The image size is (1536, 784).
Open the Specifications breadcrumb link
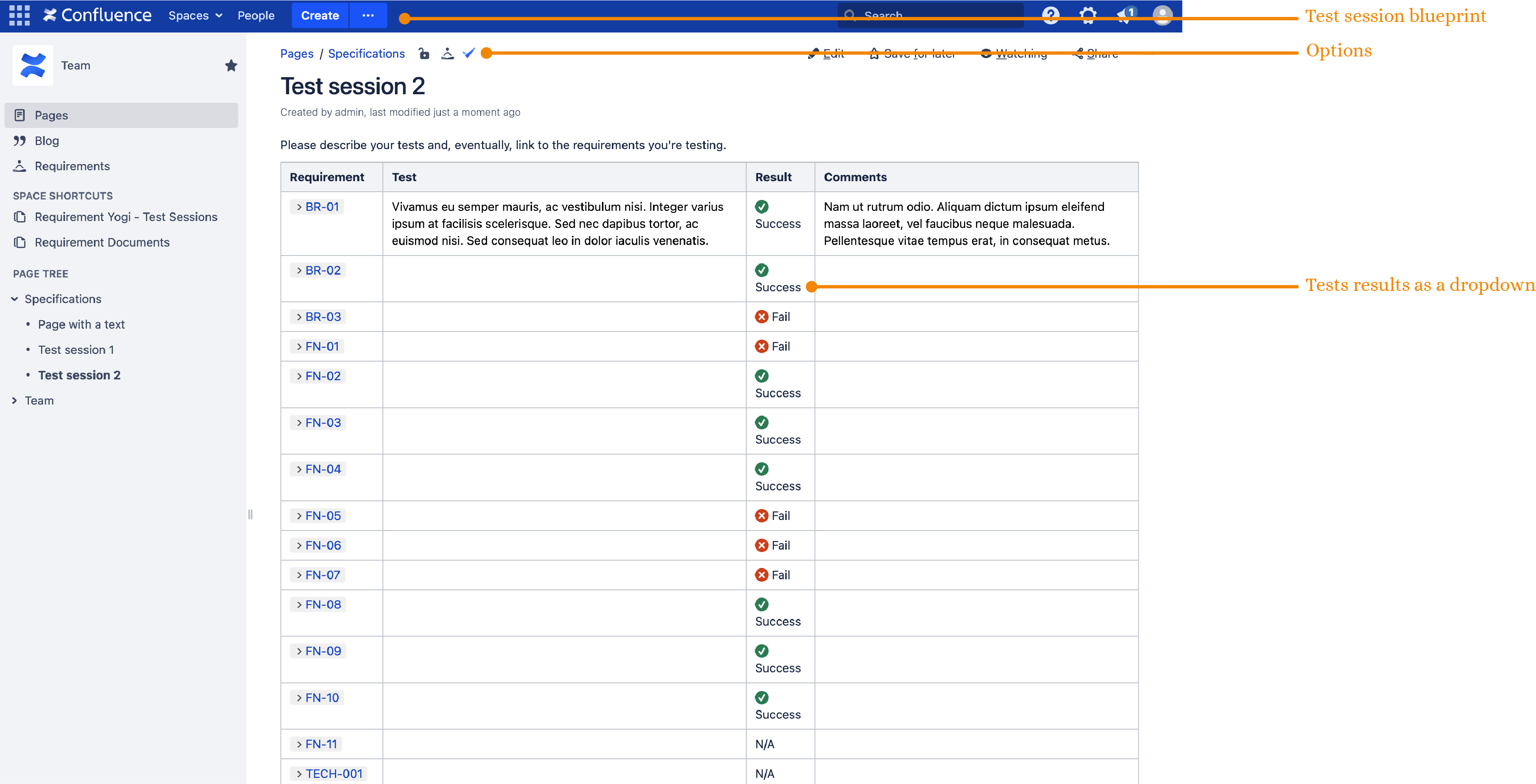366,54
